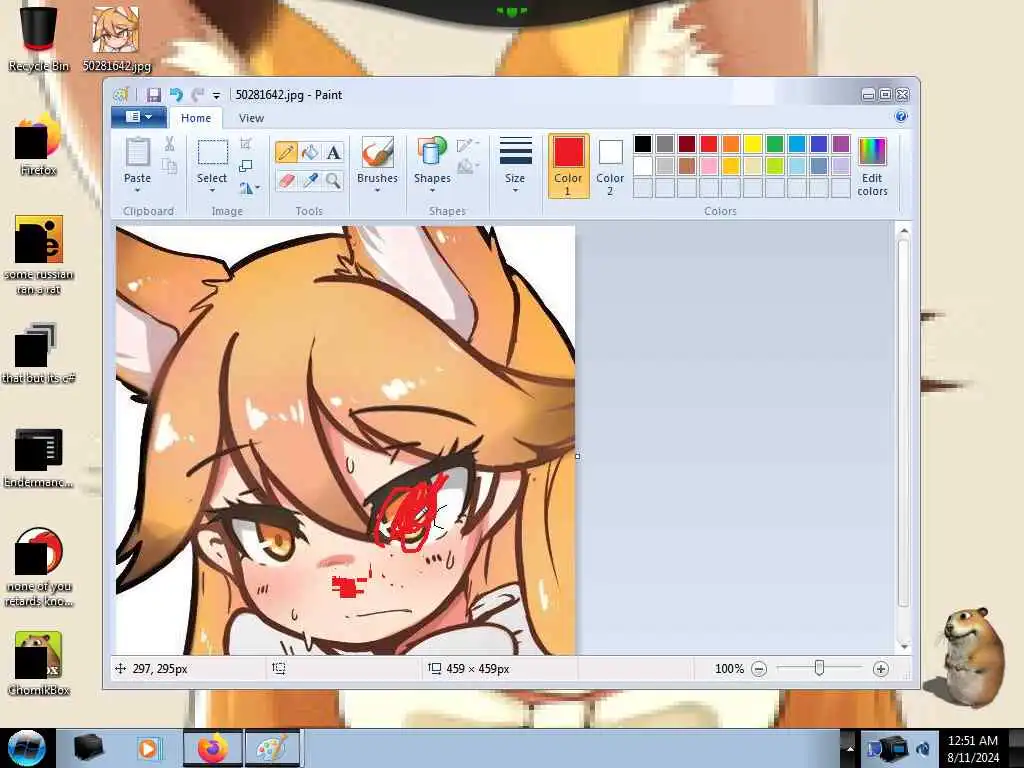The image size is (1024, 768).
Task: Select the Text tool
Action: click(x=334, y=152)
